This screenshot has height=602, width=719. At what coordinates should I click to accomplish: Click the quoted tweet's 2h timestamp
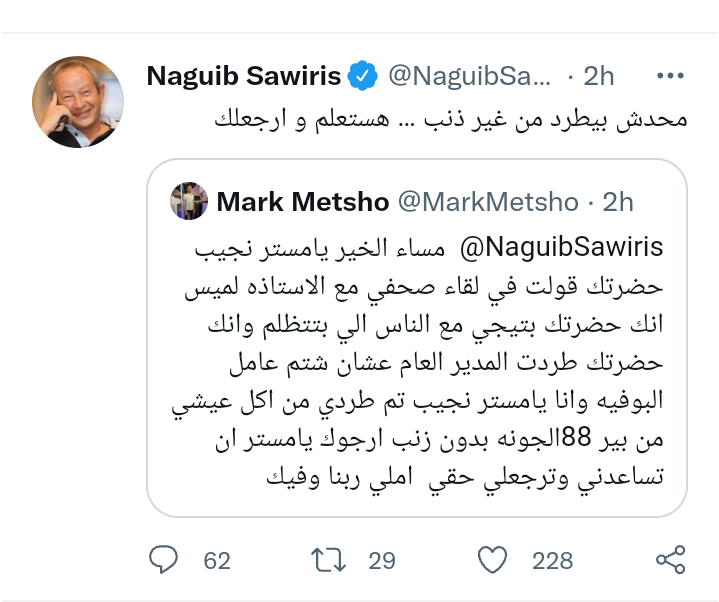tap(618, 202)
